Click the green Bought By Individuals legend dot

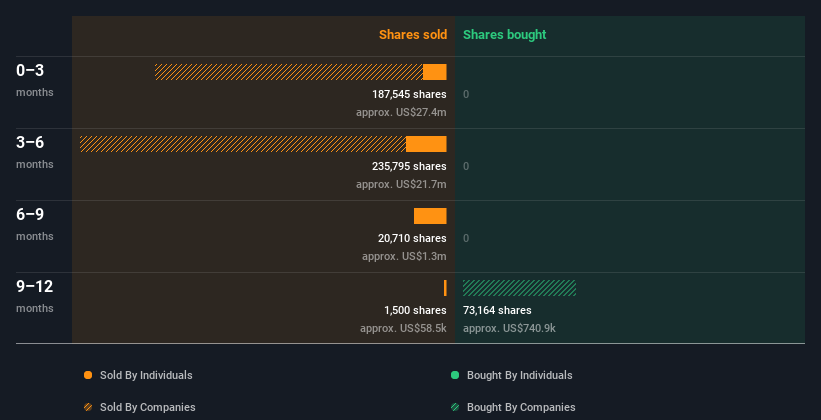tap(455, 375)
